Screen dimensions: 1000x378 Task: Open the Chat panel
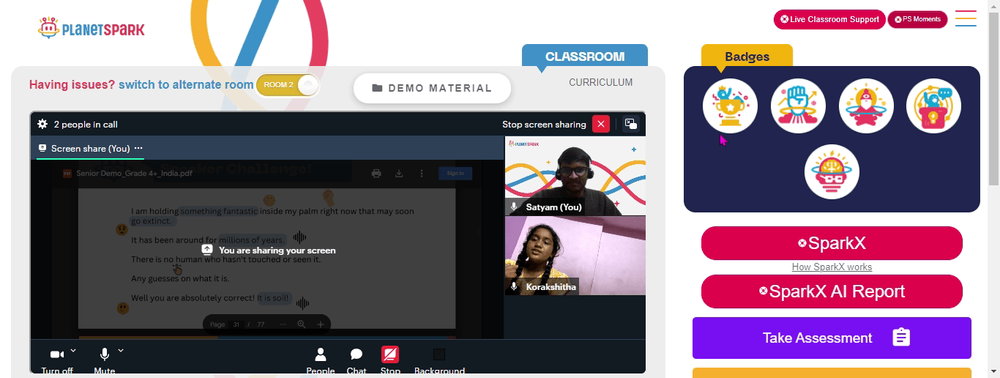[x=357, y=360]
